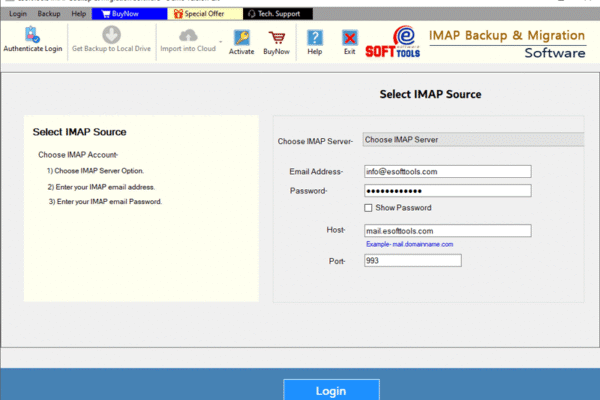
Task: Click the Activate key icon
Action: coord(241,38)
